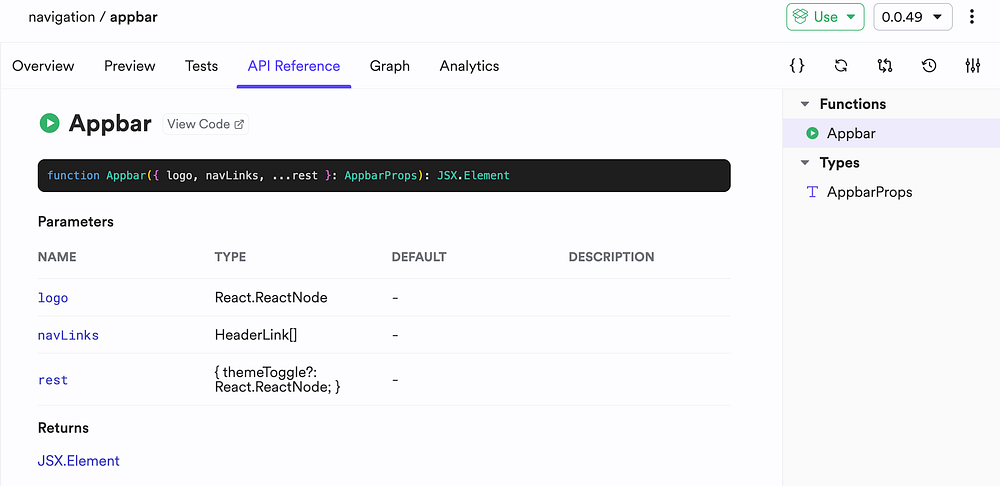Click the green play icon beside Appbar heading
1000x486 pixels.
click(49, 123)
